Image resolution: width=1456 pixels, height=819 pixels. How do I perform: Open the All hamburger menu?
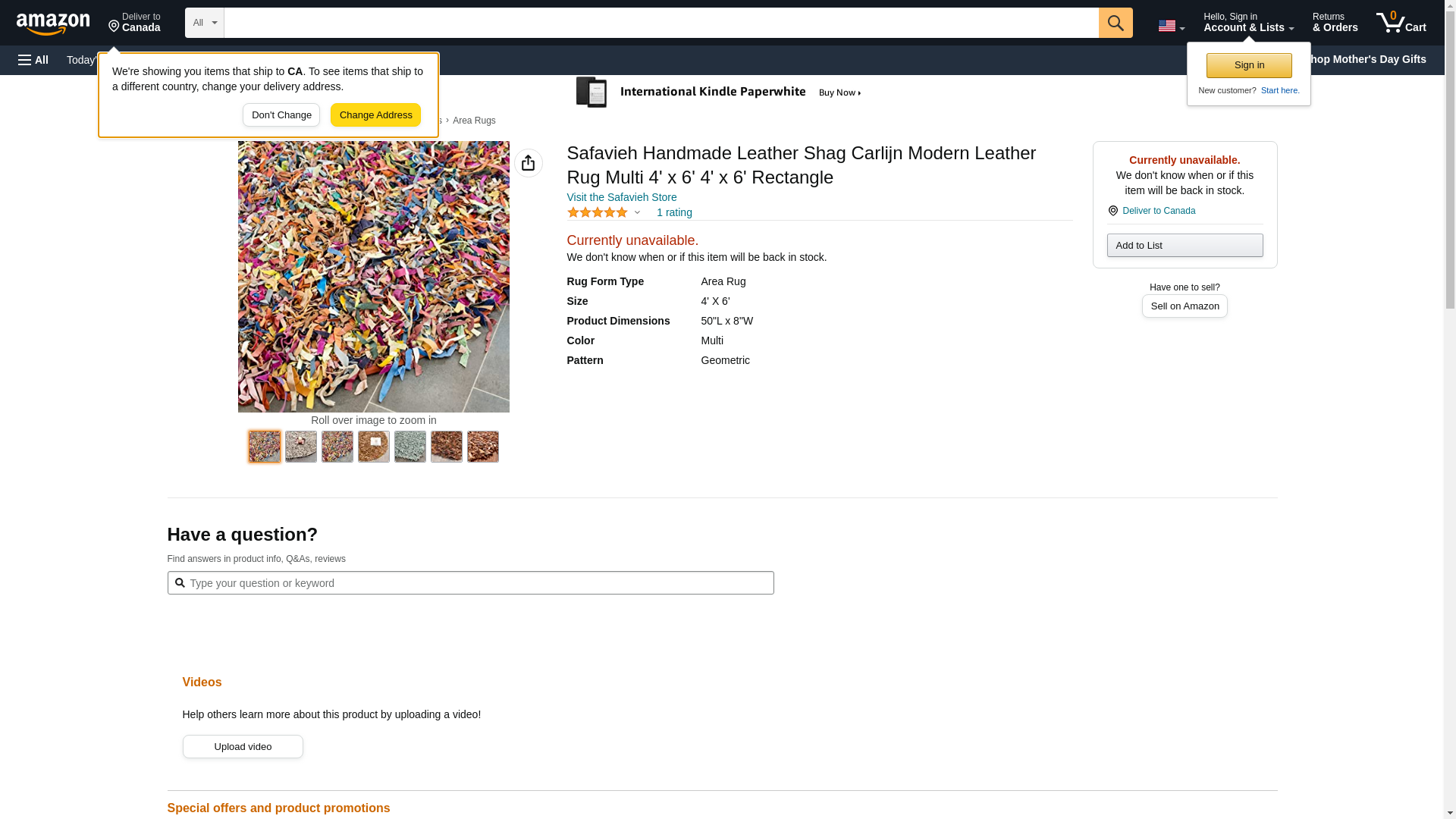click(x=33, y=60)
